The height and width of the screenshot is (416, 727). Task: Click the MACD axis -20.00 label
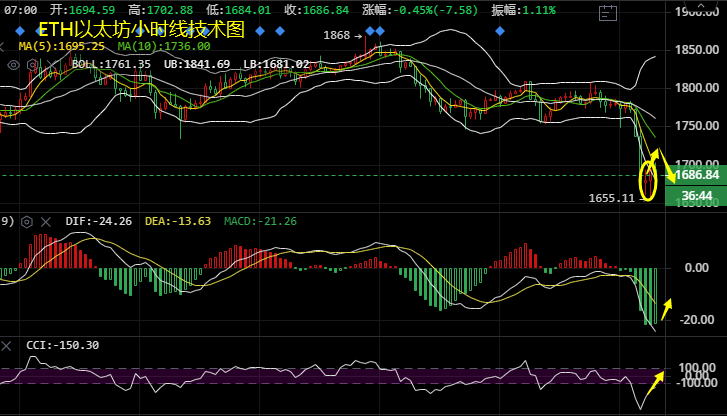(696, 320)
